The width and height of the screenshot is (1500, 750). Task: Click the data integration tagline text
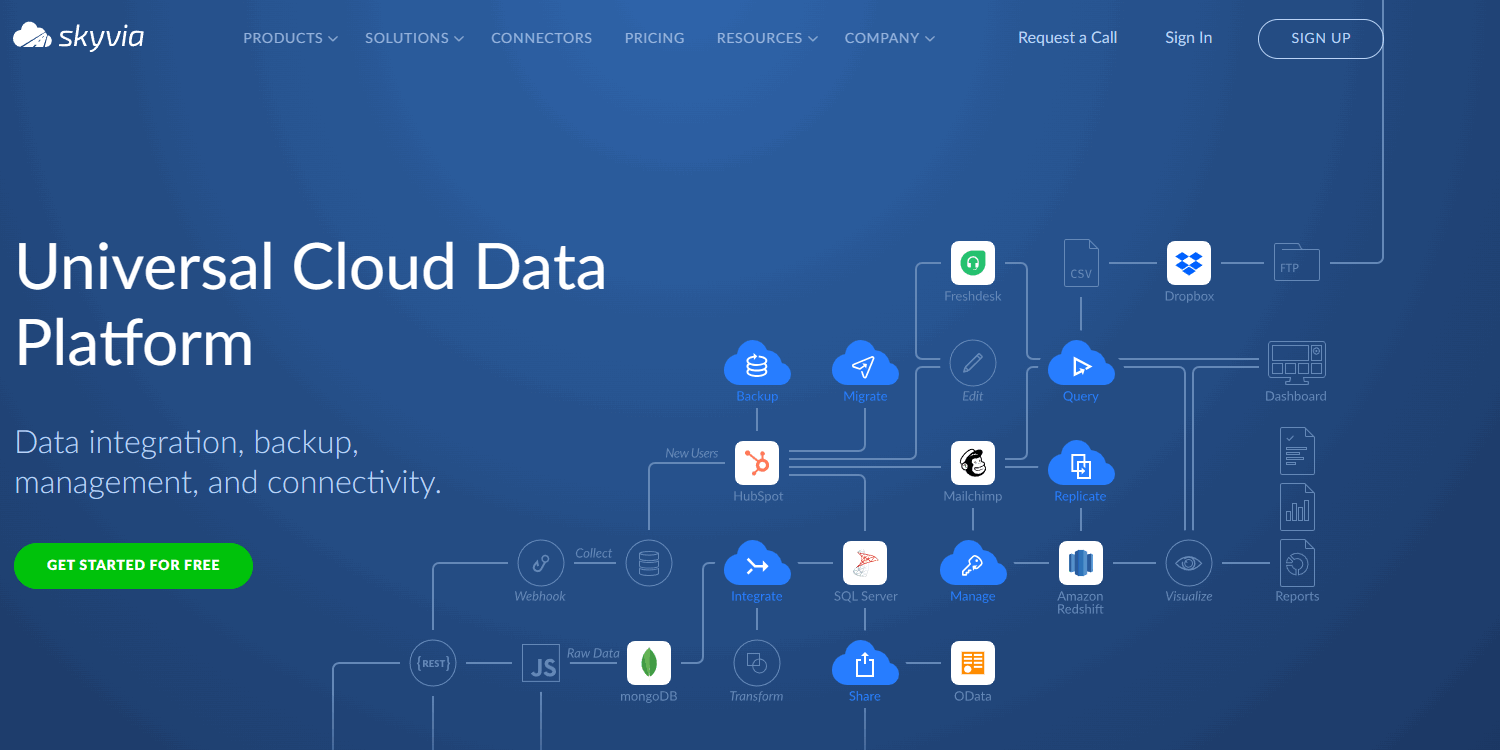click(227, 462)
